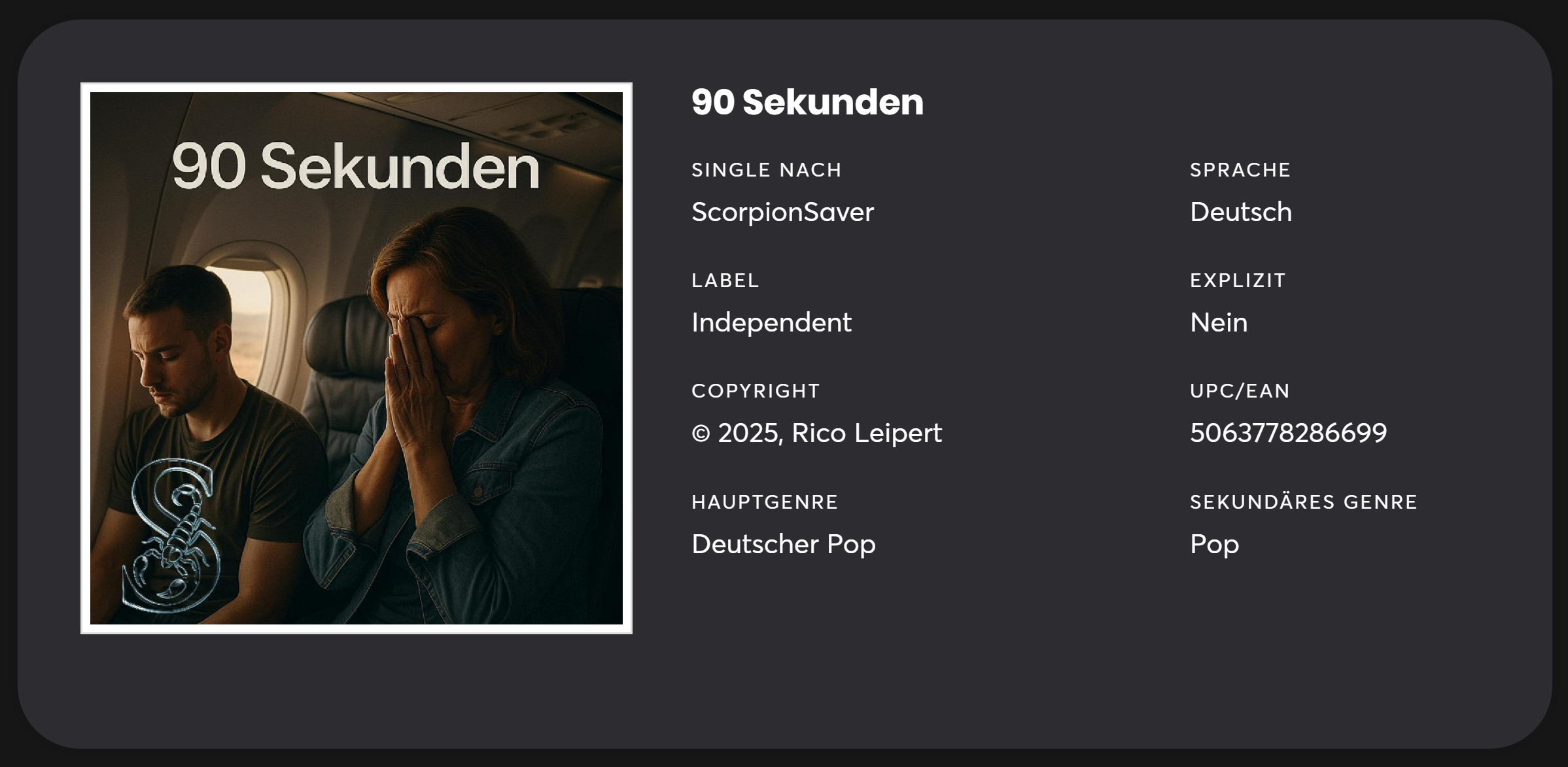Click the Nein explicit value
The width and height of the screenshot is (1568, 767).
point(1218,322)
